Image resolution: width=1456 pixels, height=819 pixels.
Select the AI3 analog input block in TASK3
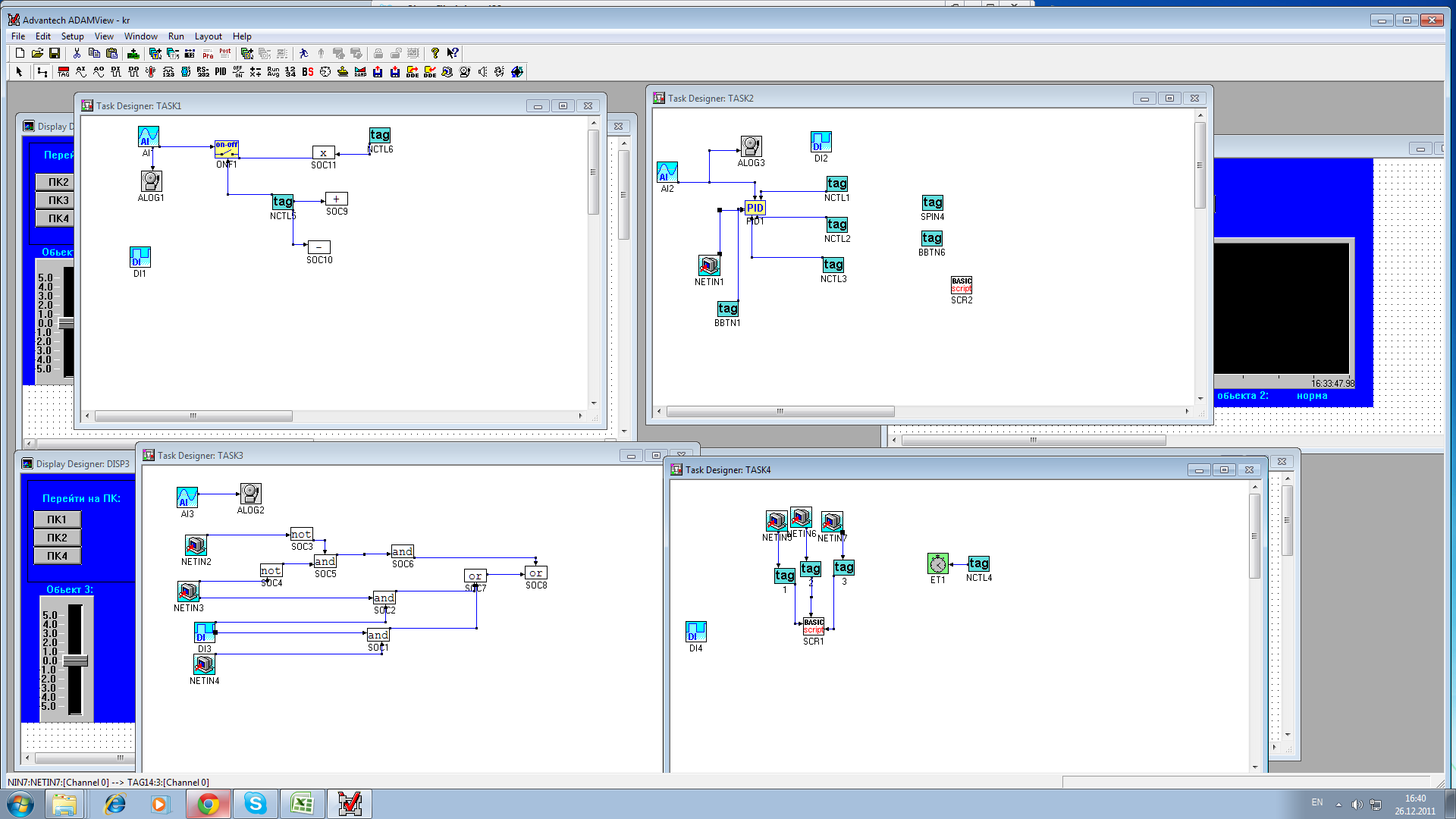[x=187, y=497]
